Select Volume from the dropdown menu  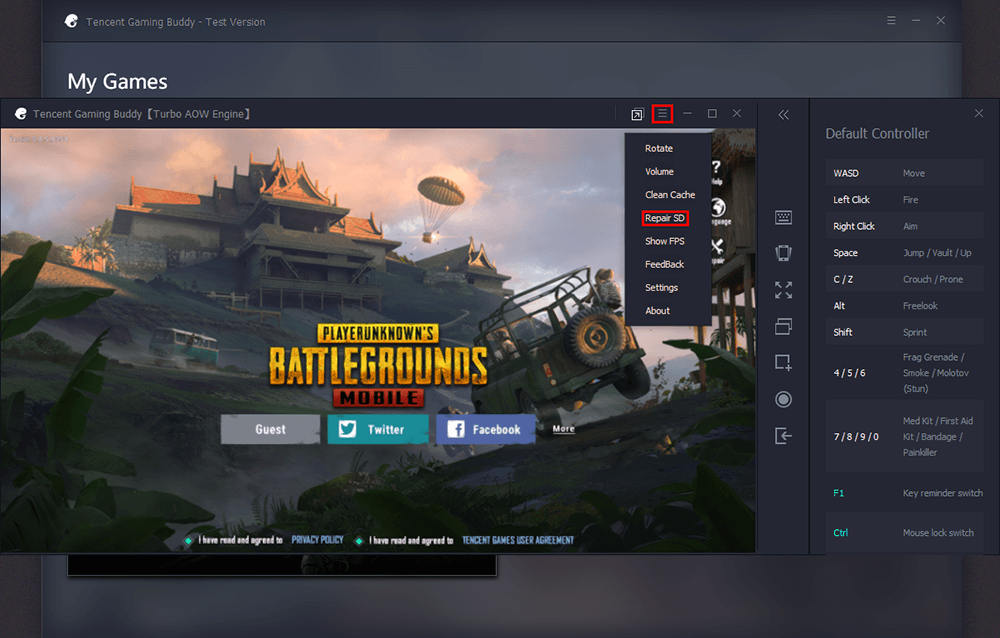coord(659,172)
